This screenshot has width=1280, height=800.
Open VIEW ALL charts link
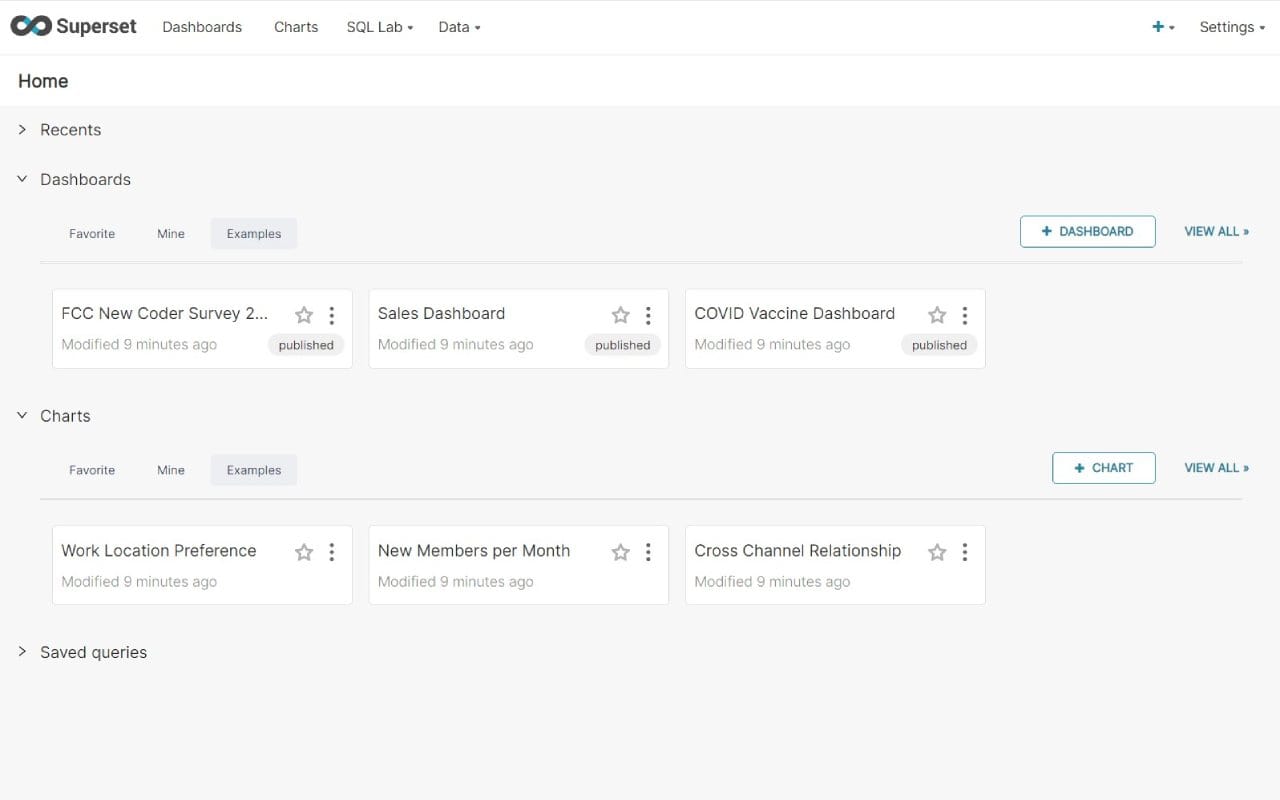click(1216, 467)
